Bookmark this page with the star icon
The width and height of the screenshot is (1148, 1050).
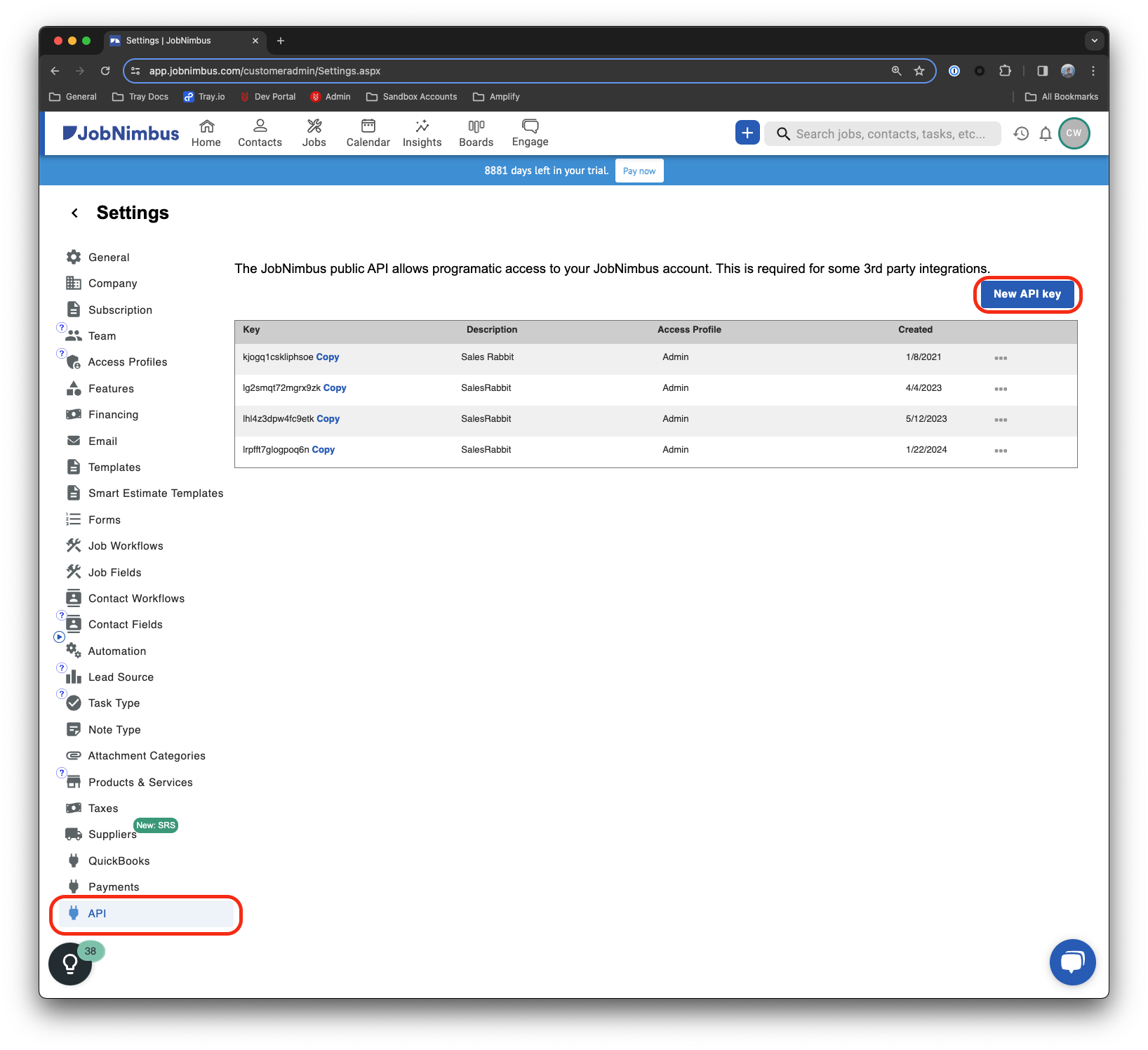click(919, 71)
